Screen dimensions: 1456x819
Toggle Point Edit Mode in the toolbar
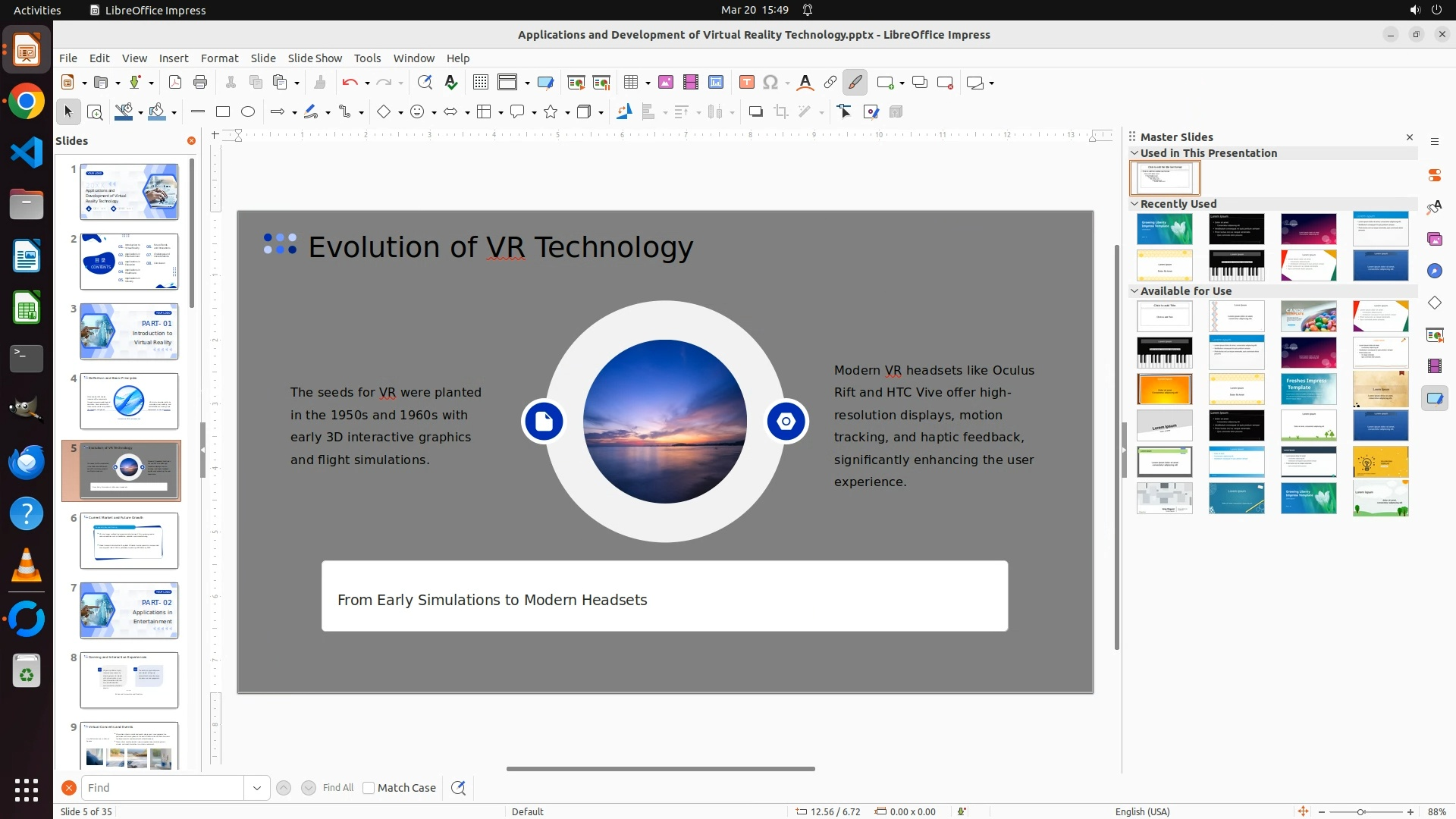tap(844, 112)
